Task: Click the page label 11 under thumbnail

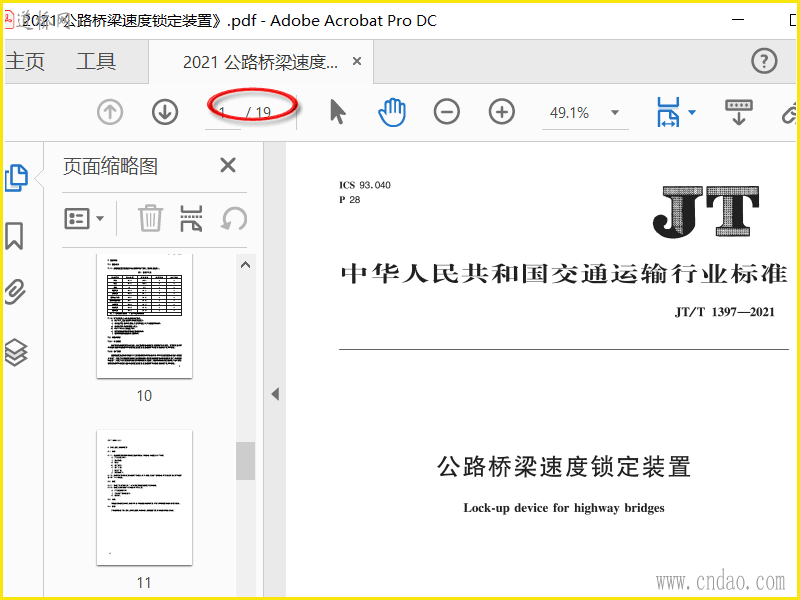Action: coord(144,583)
